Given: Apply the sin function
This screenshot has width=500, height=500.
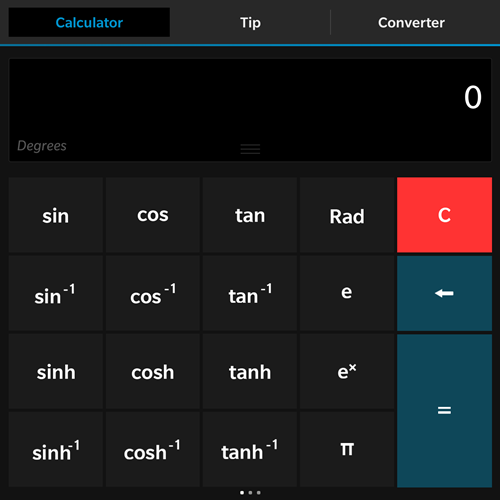Looking at the screenshot, I should coord(56,215).
